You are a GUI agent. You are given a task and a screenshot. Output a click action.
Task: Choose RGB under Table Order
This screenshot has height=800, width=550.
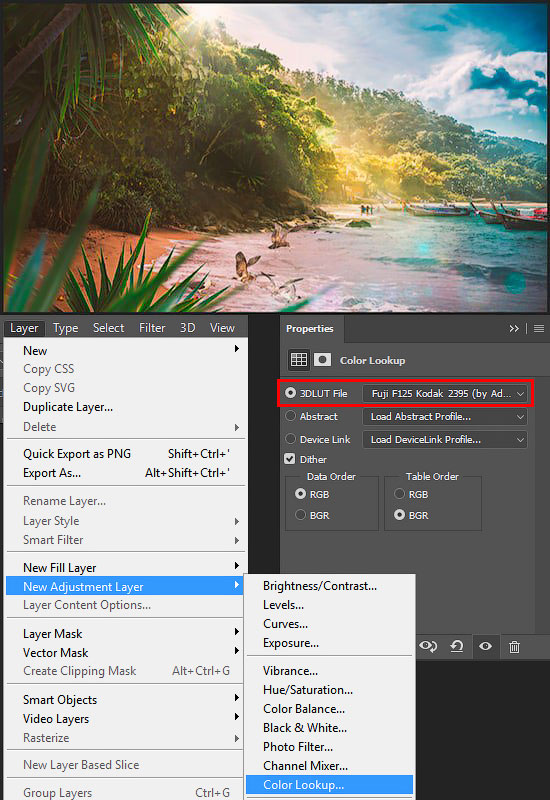pyautogui.click(x=399, y=494)
